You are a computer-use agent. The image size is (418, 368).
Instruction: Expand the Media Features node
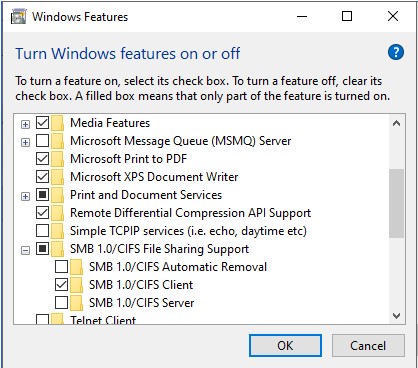(x=25, y=124)
